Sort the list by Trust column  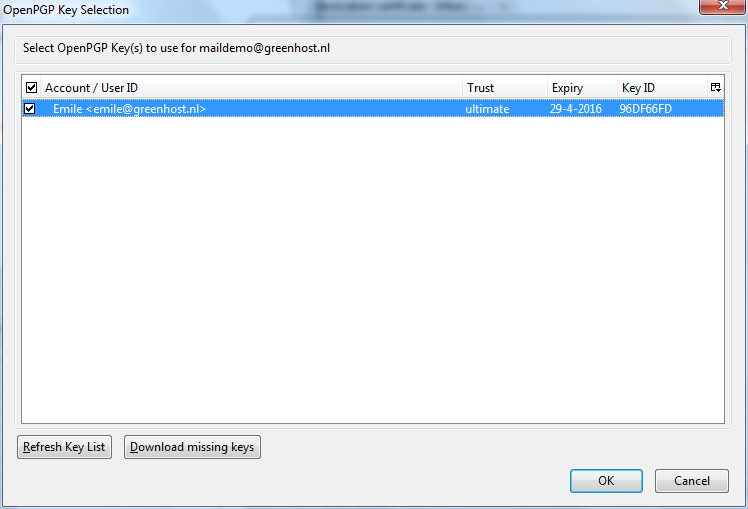[505, 88]
